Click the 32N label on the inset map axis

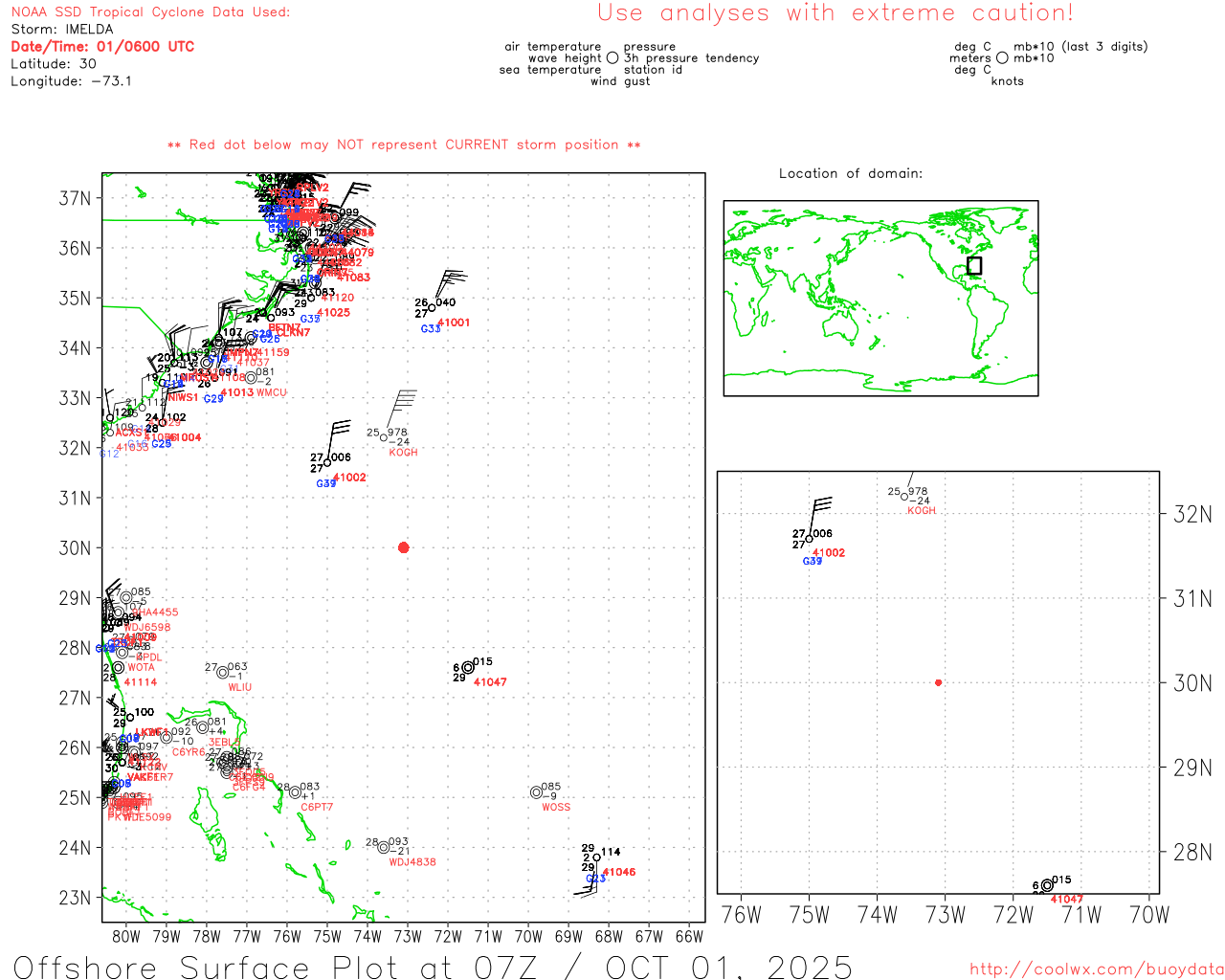pyautogui.click(x=1192, y=515)
